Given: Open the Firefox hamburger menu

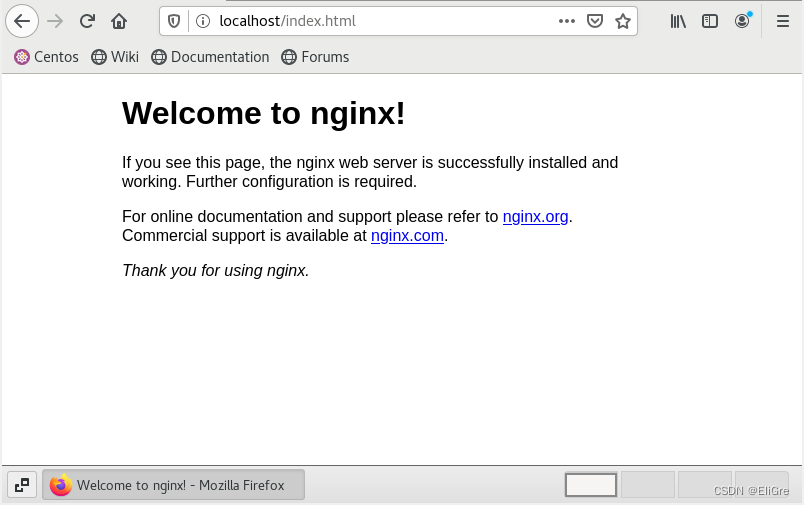Looking at the screenshot, I should click(x=782, y=21).
